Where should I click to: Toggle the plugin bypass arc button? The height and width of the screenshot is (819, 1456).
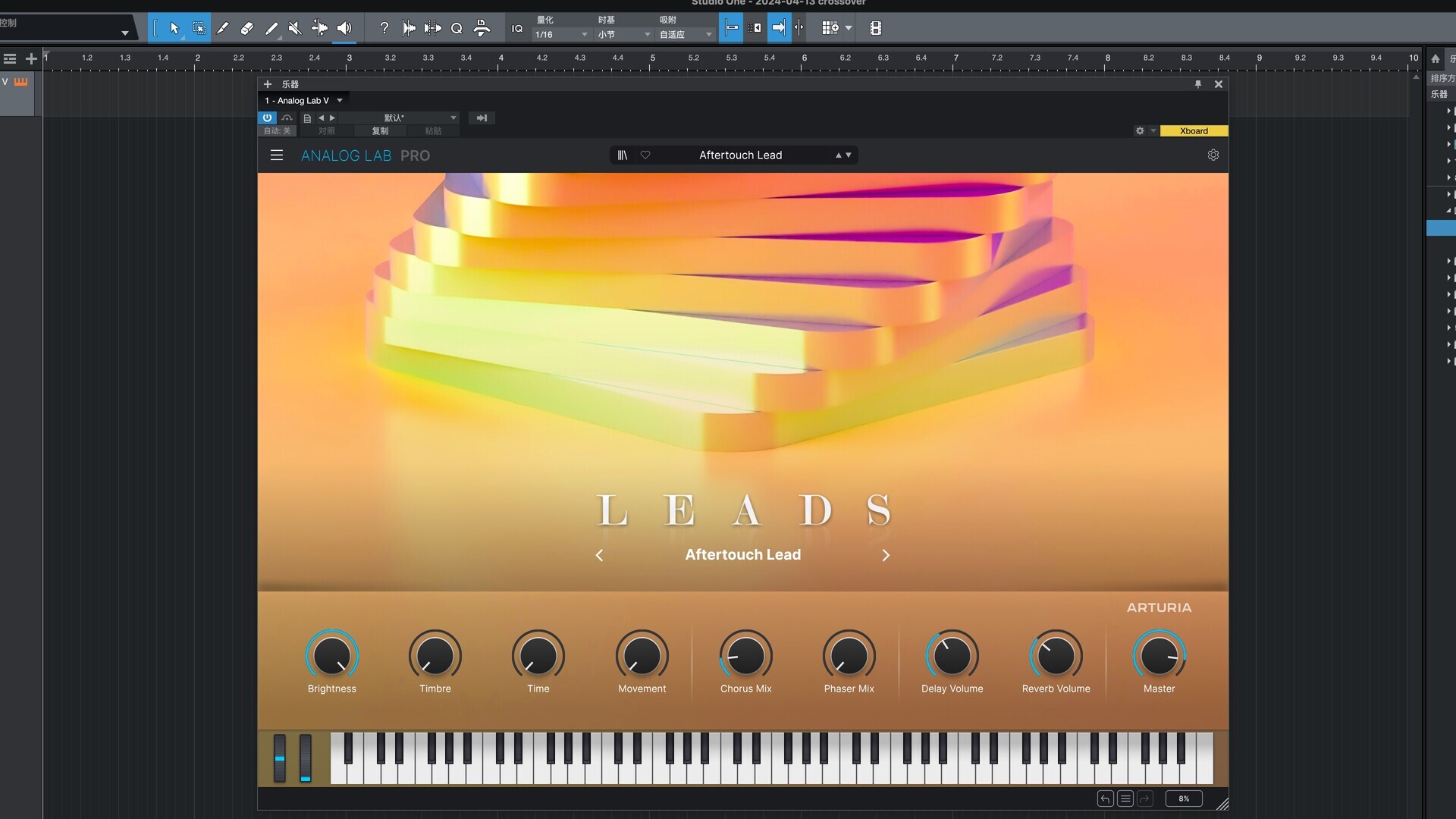(x=287, y=118)
